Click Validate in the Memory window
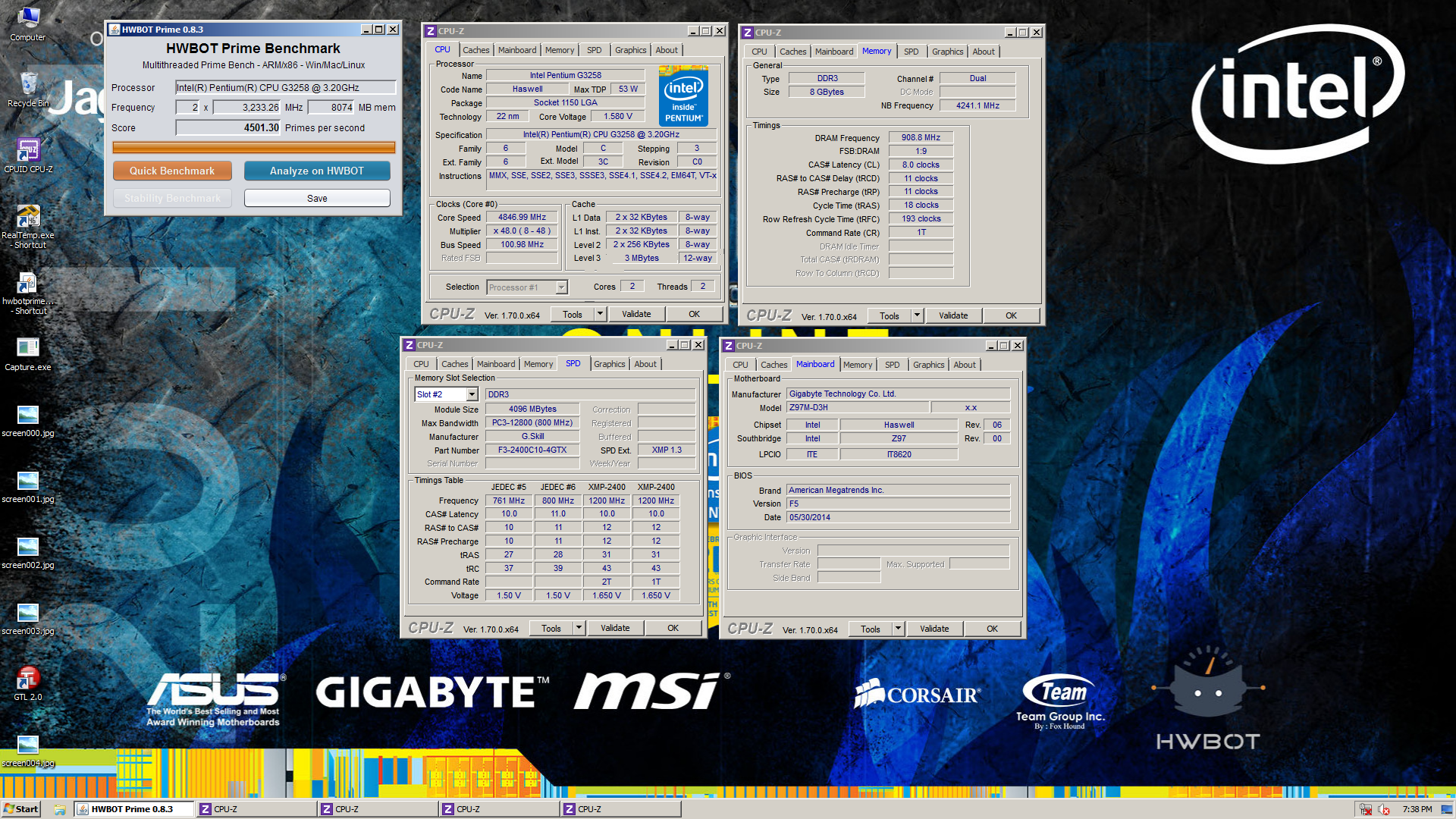 (953, 315)
